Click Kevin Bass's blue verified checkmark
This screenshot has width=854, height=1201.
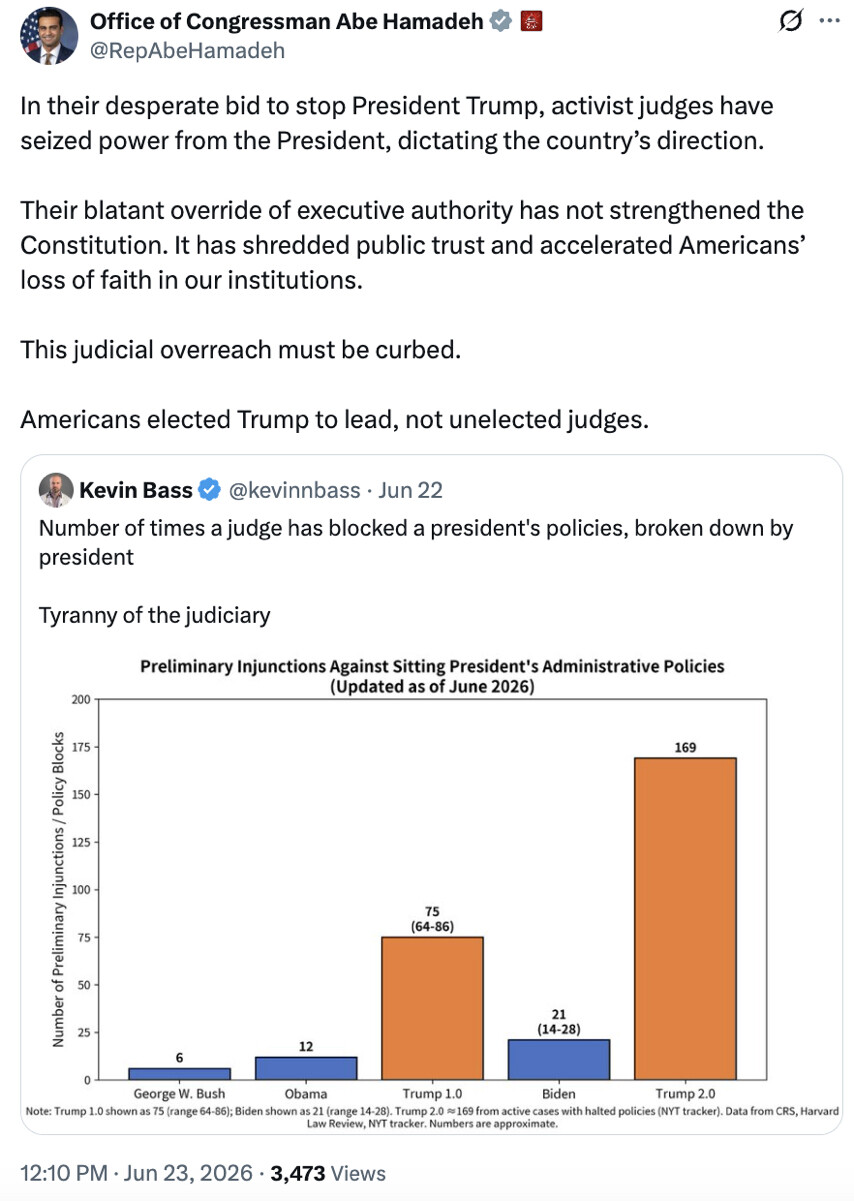210,490
